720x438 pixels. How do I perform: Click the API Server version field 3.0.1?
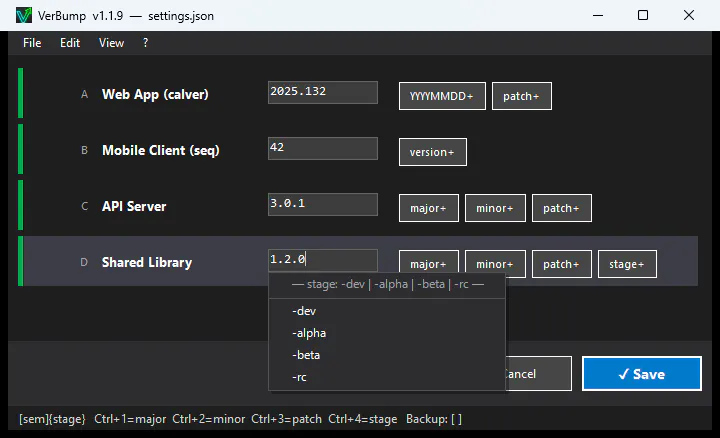323,204
